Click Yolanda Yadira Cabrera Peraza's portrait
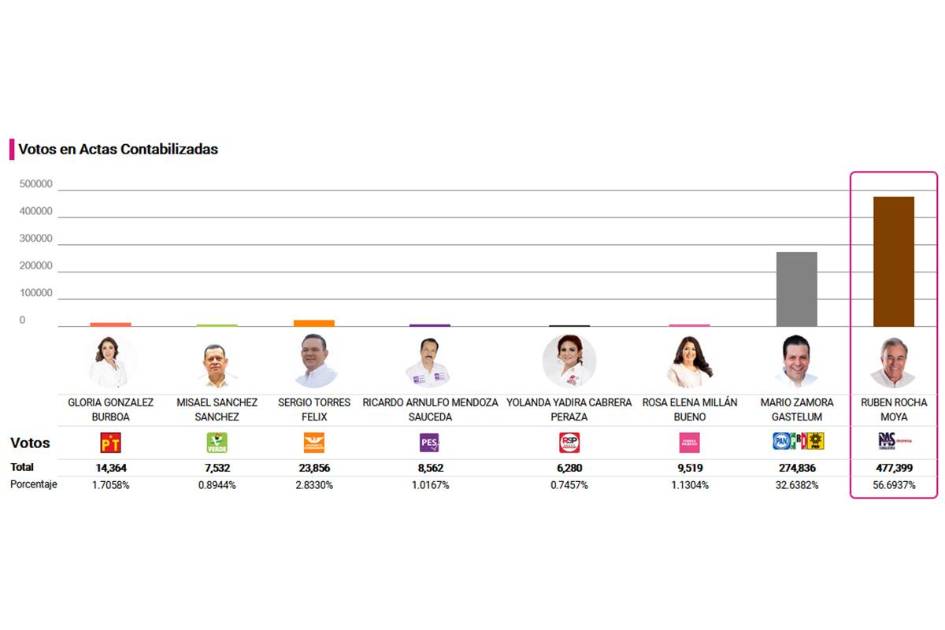The height and width of the screenshot is (630, 945). click(569, 361)
